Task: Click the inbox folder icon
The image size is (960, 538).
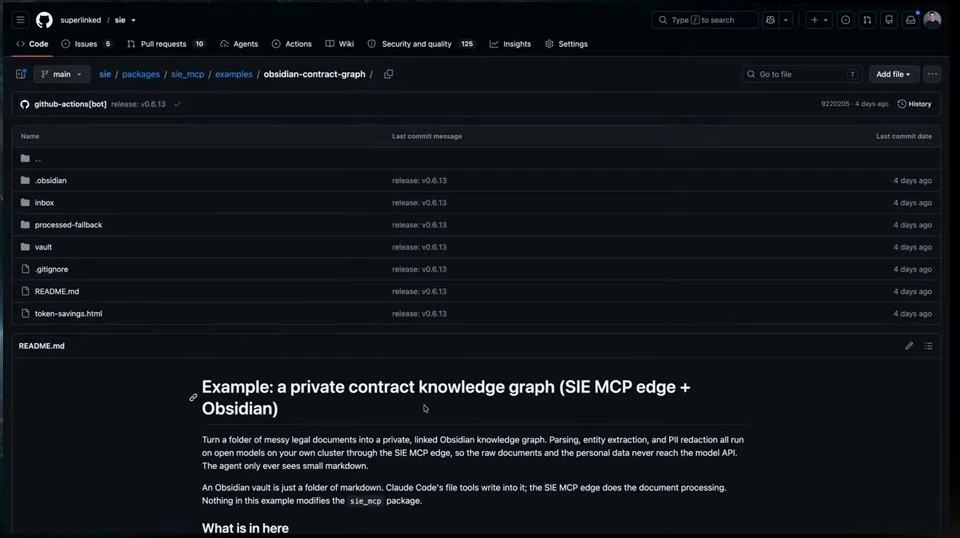Action: point(25,203)
